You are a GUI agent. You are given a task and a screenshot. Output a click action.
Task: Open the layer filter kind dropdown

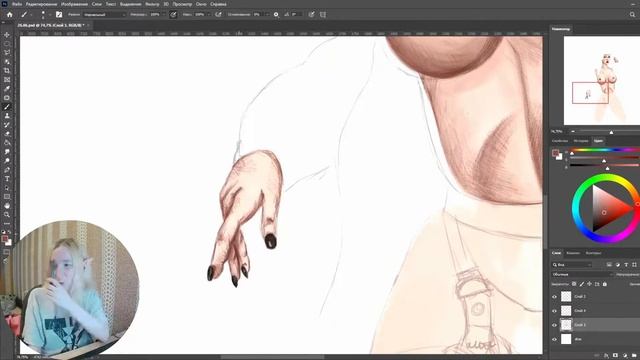click(571, 265)
